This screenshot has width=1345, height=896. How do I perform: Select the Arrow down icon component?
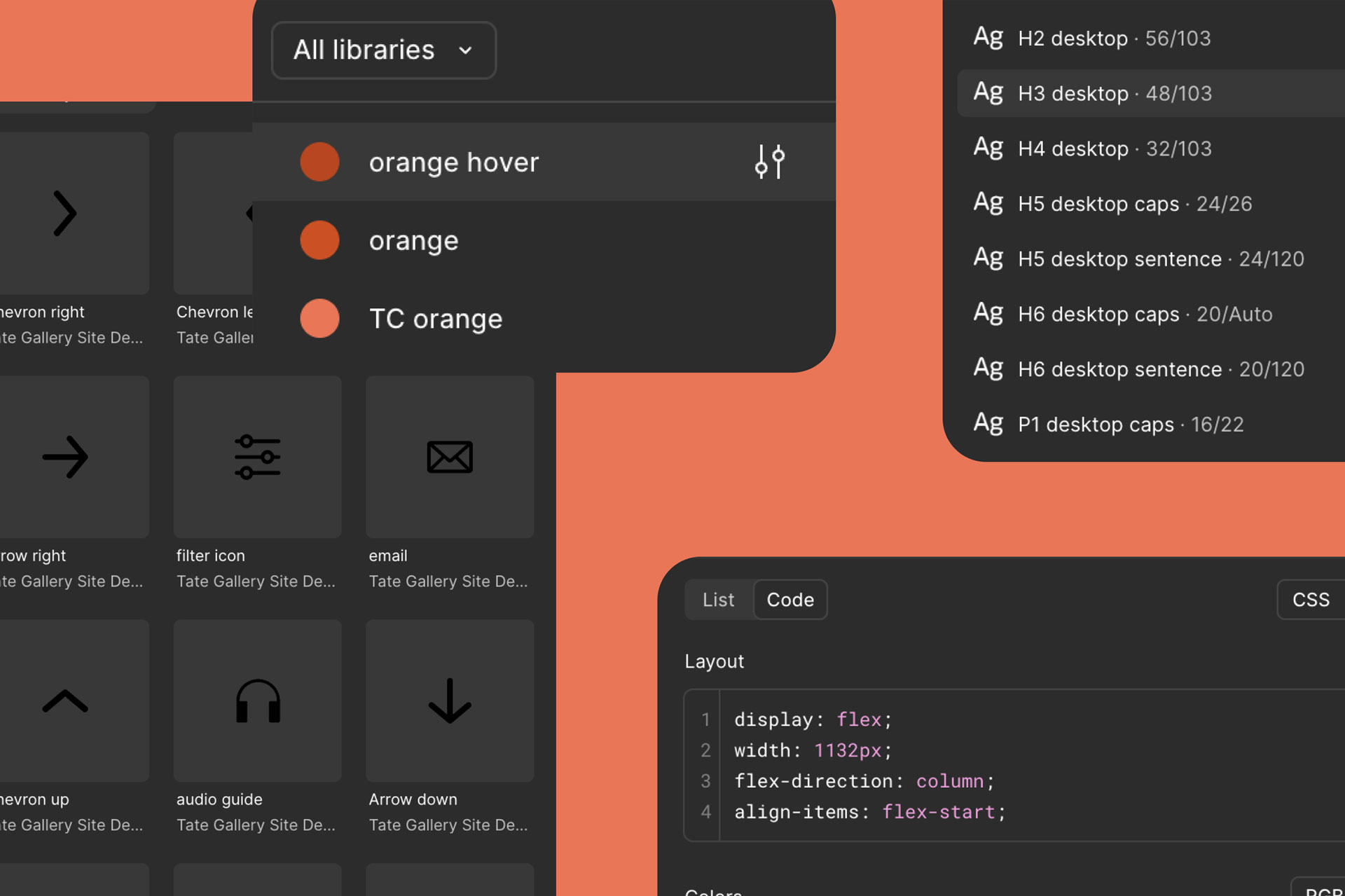coord(449,701)
